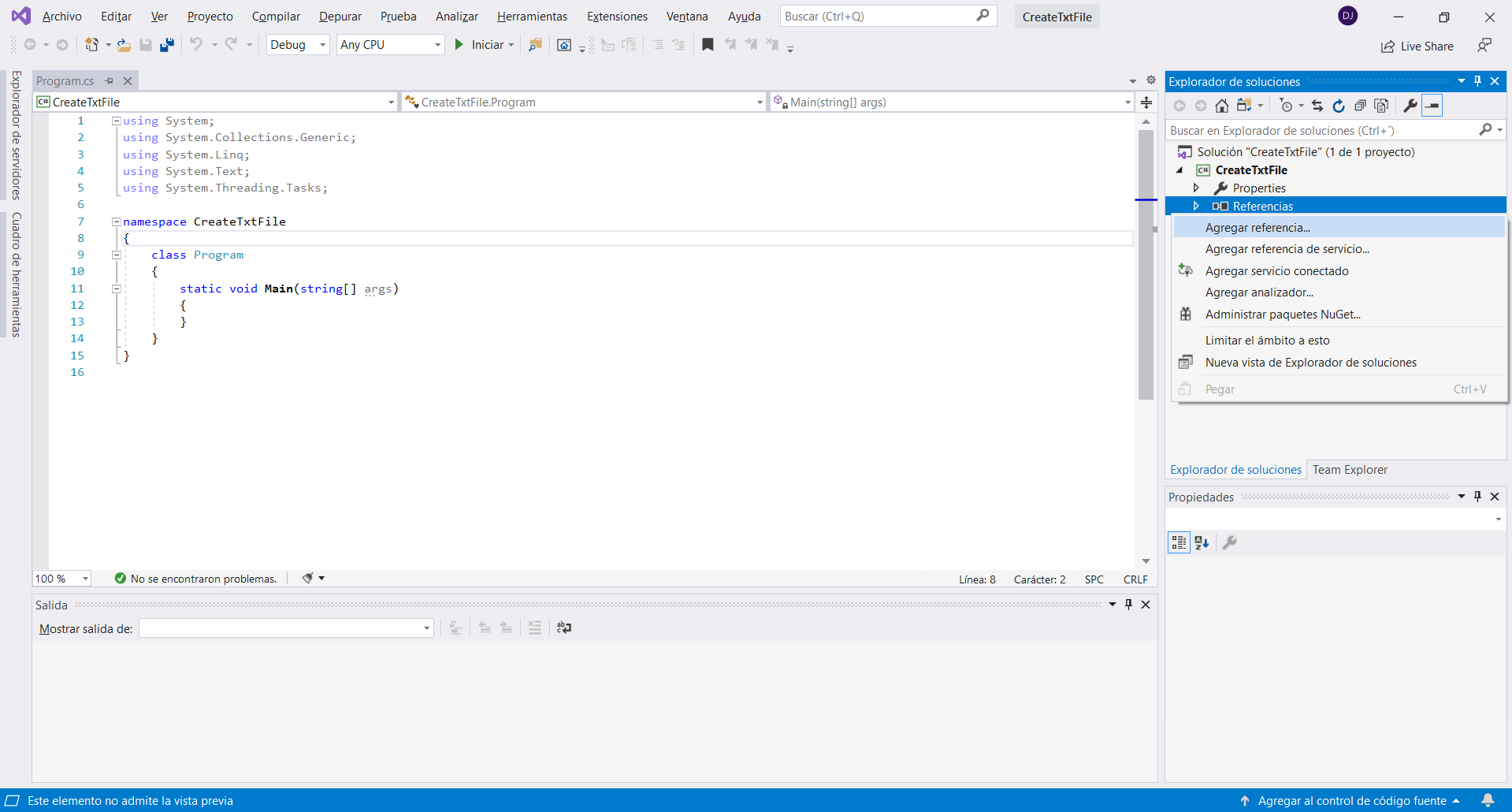Click the Home icon in Explorador de soluciones
Screen dimensions: 1512x812
point(1221,106)
